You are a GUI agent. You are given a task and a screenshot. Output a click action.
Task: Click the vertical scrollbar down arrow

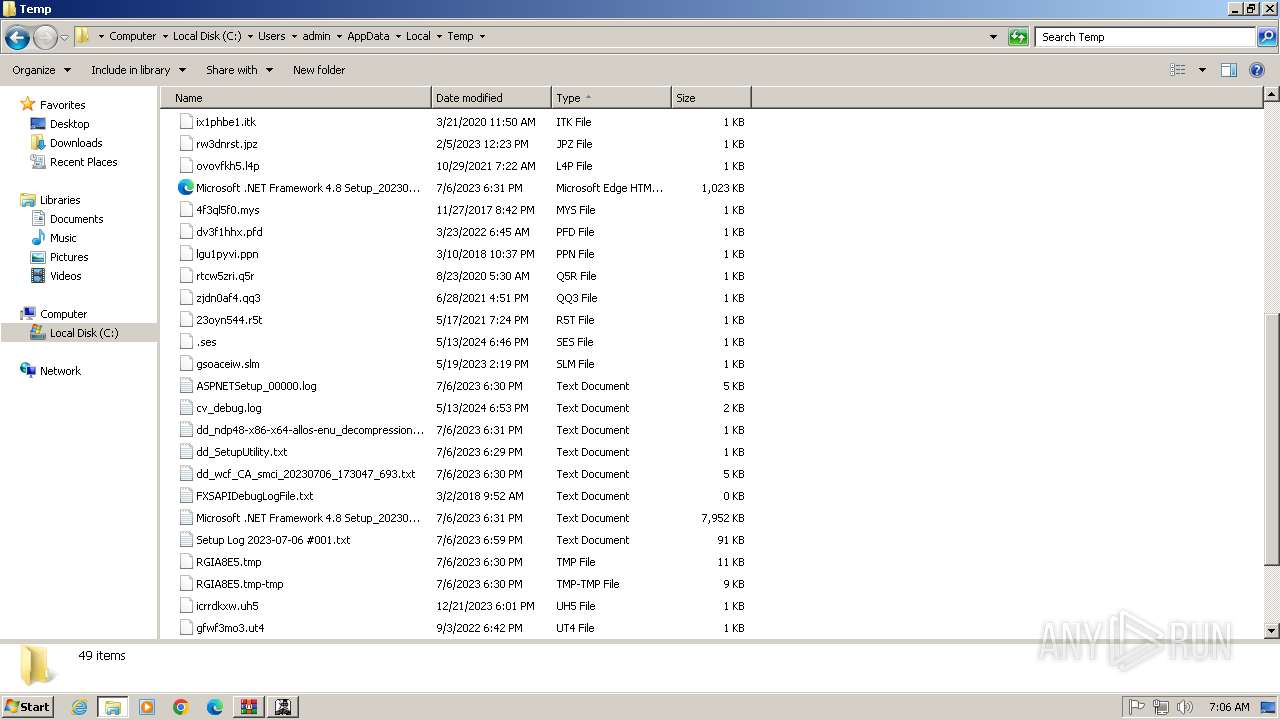(1272, 631)
